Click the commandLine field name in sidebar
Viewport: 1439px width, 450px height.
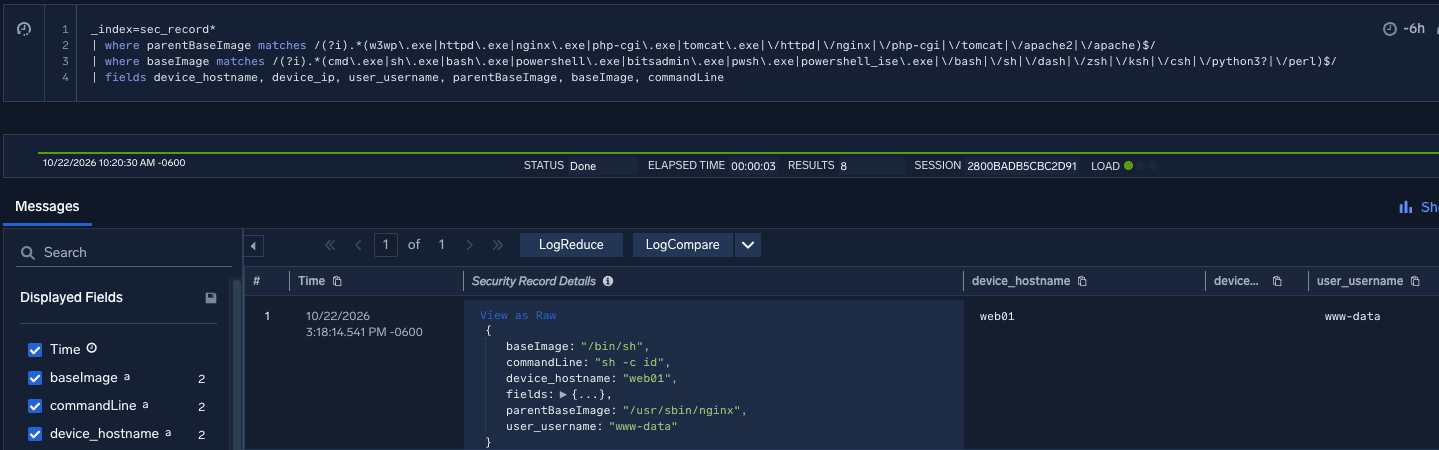93,406
